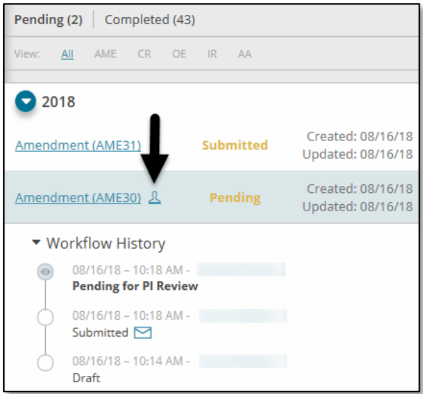The image size is (423, 394).
Task: Collapse the Workflow History section
Action: 36,242
